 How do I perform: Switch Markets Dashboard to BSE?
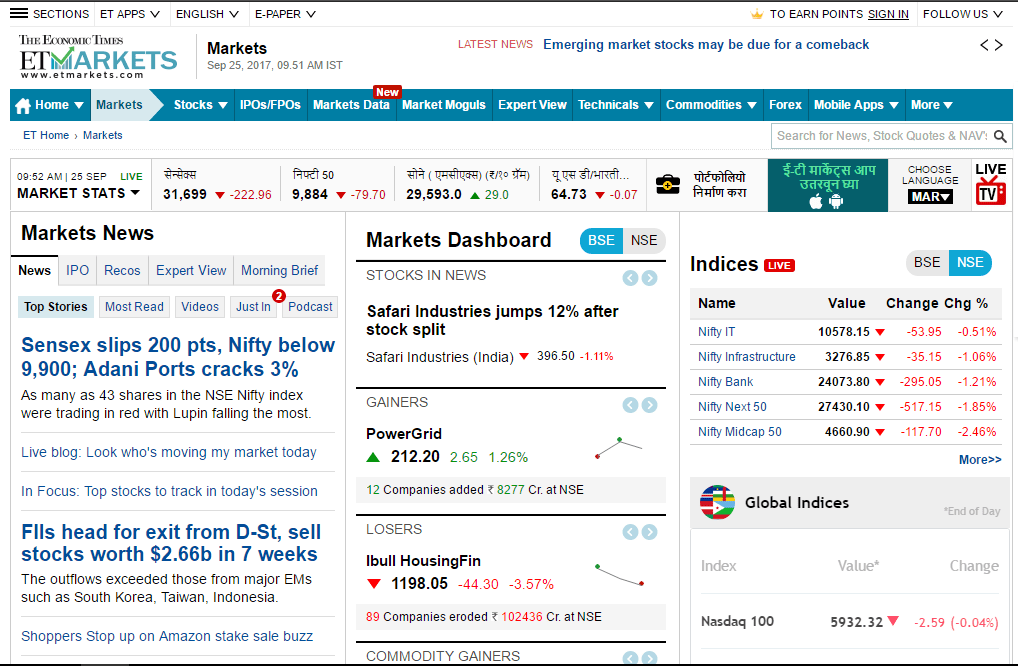click(x=601, y=240)
